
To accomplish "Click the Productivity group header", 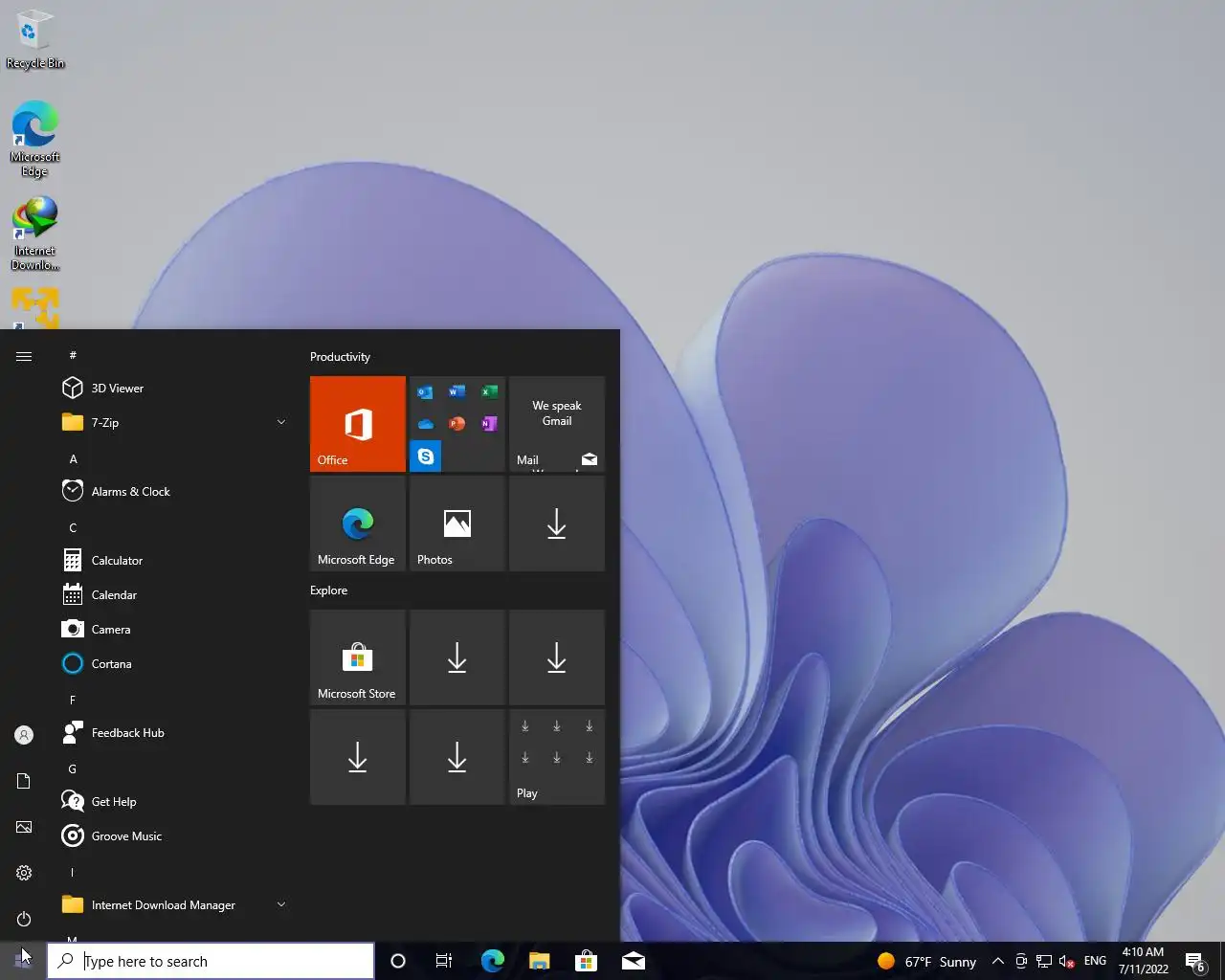I will [340, 357].
